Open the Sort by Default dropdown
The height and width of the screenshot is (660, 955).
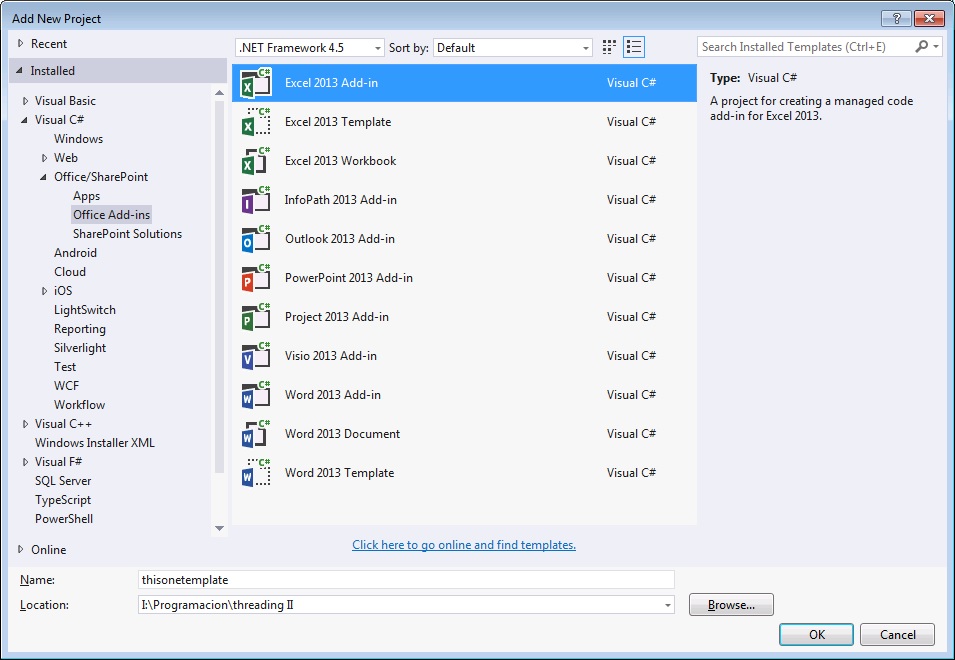tap(513, 47)
